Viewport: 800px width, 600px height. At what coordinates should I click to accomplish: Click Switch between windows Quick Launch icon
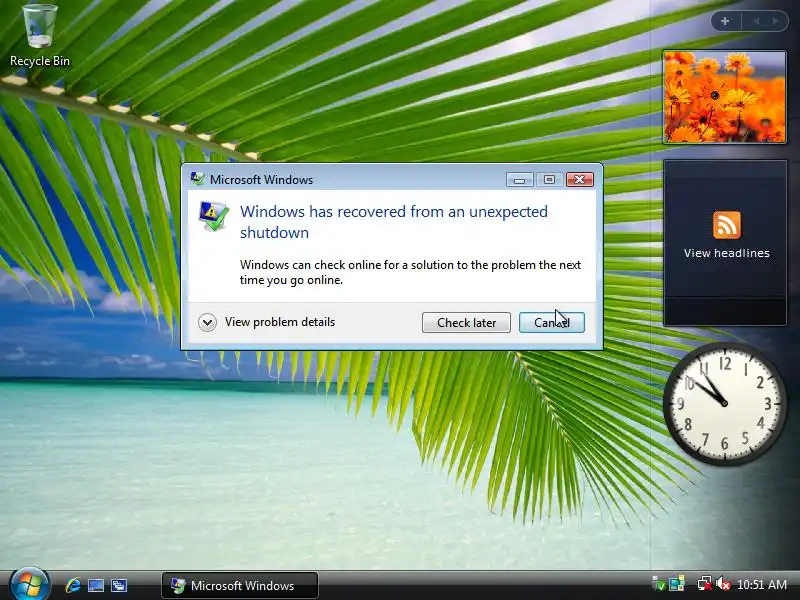click(119, 585)
